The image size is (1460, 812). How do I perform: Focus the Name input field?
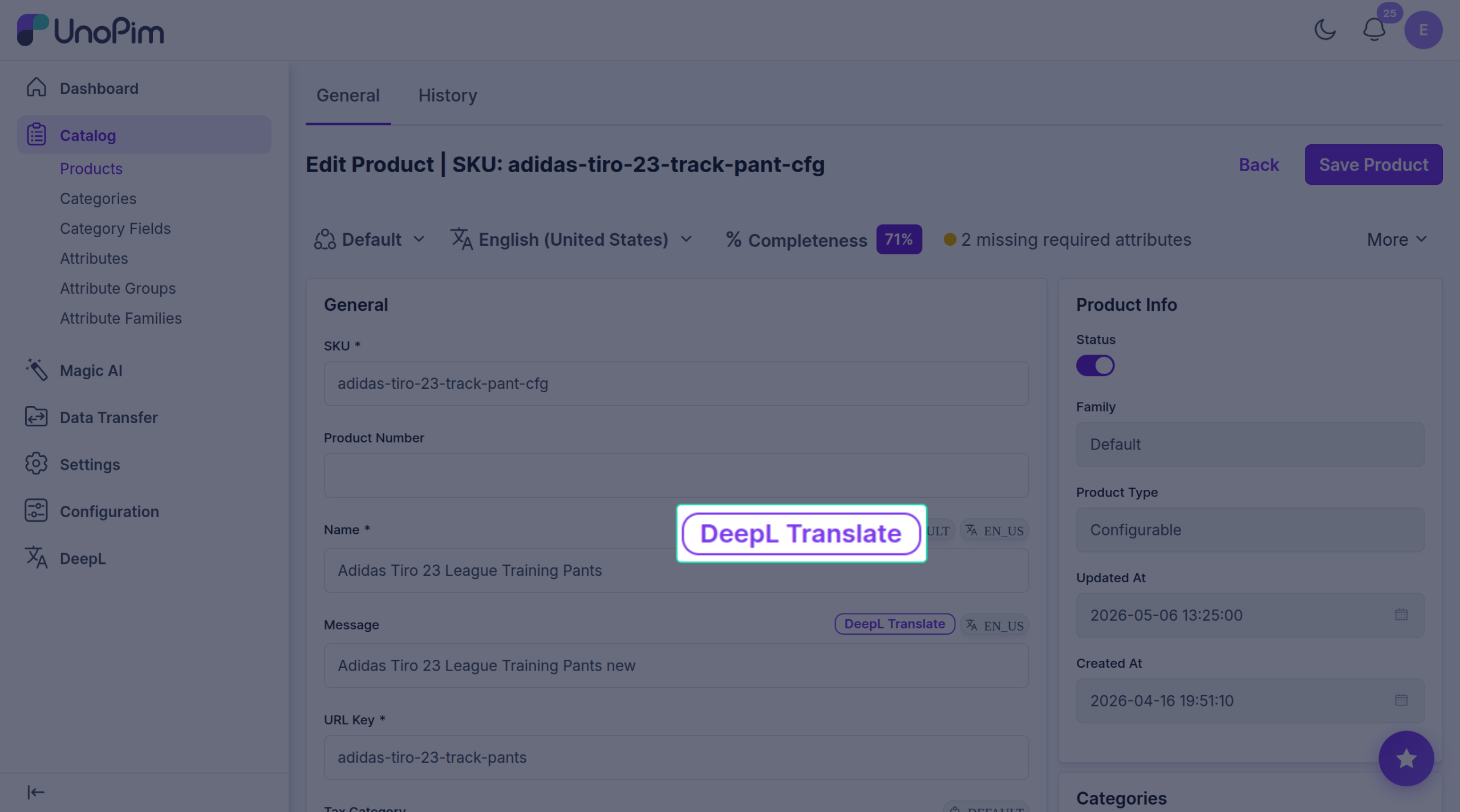[676, 570]
